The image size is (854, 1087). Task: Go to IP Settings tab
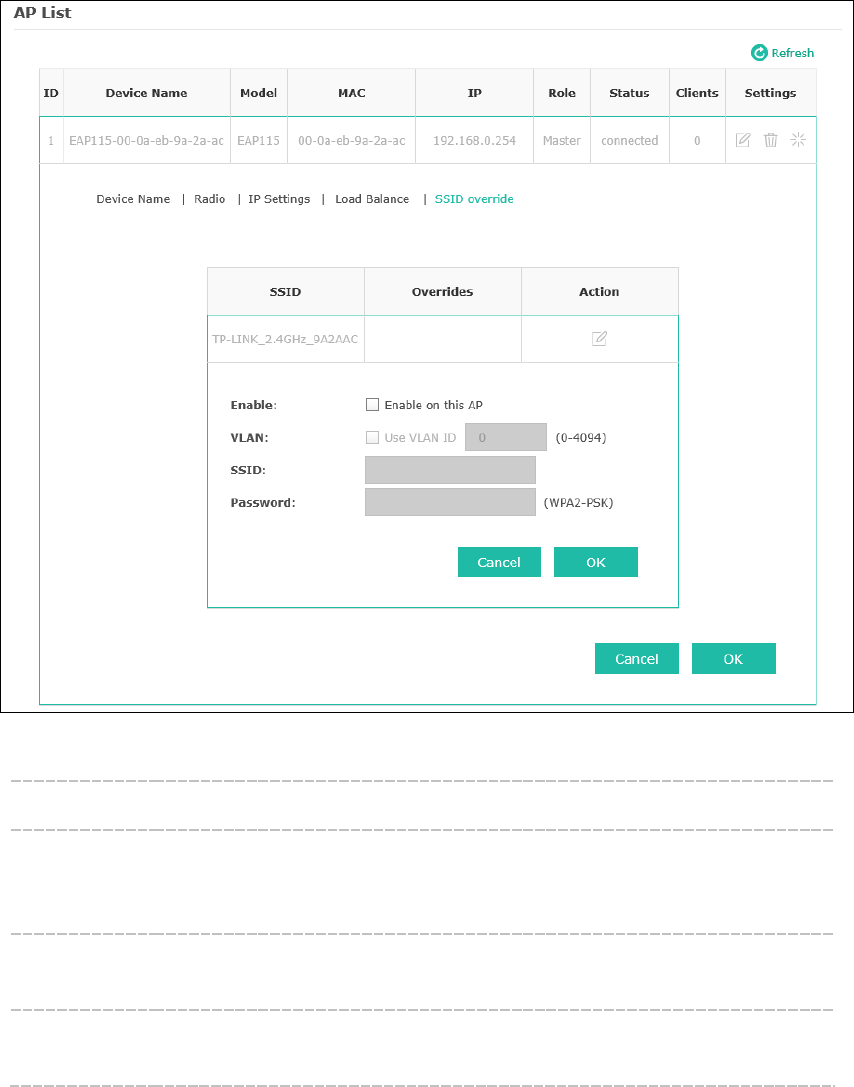coord(279,199)
